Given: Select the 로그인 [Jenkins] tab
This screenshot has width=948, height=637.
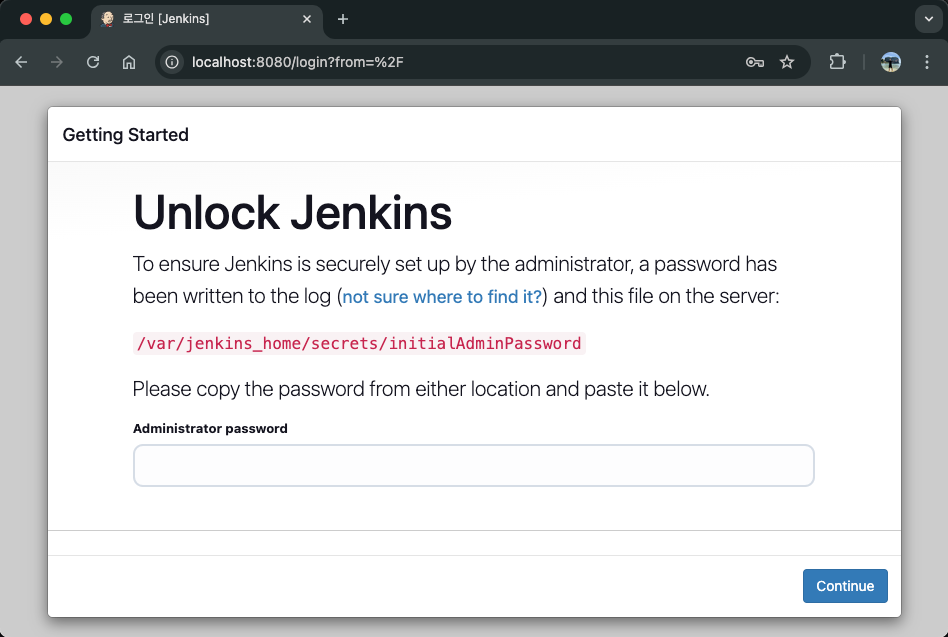Looking at the screenshot, I should 207,19.
